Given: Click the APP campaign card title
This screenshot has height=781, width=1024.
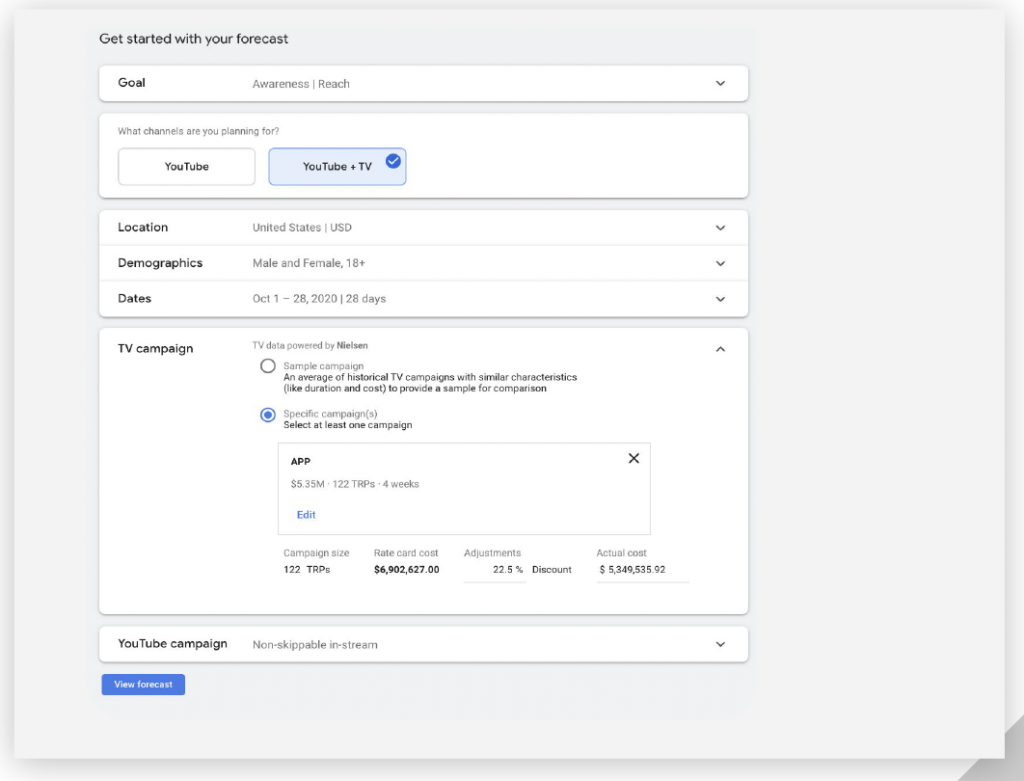Looking at the screenshot, I should (x=300, y=462).
